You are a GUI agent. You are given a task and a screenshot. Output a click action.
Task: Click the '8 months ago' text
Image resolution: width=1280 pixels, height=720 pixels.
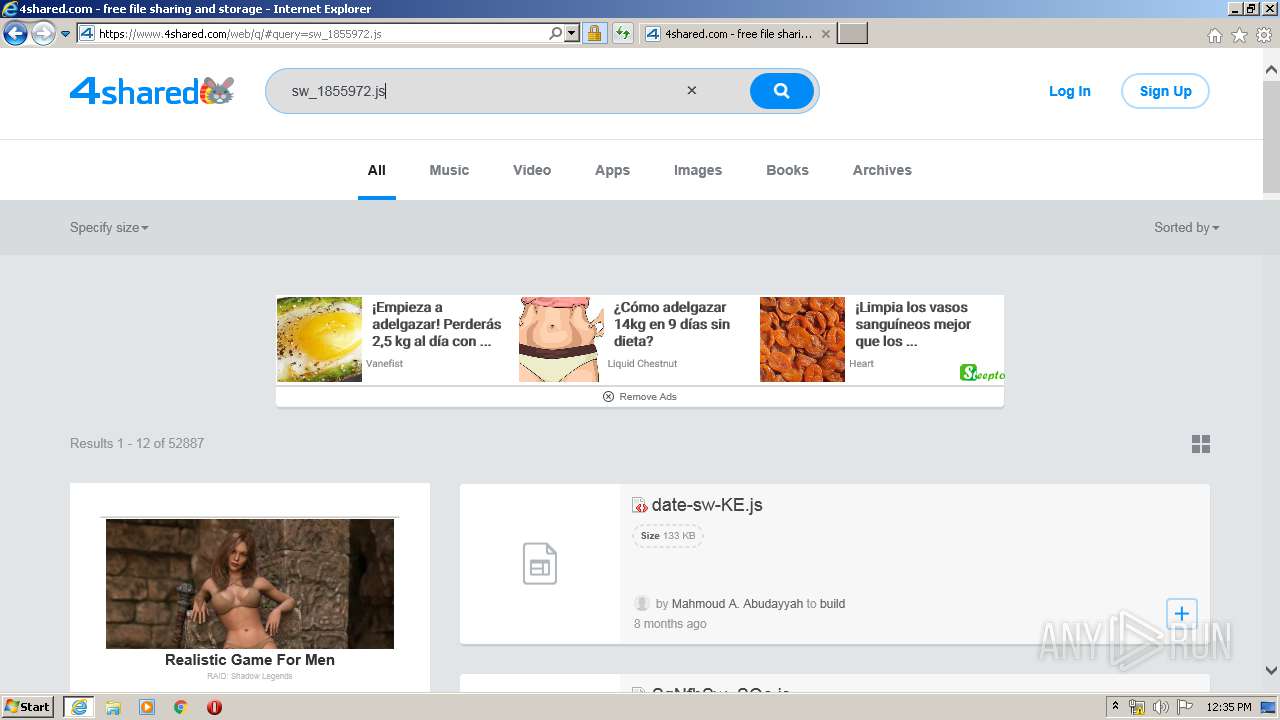point(670,624)
